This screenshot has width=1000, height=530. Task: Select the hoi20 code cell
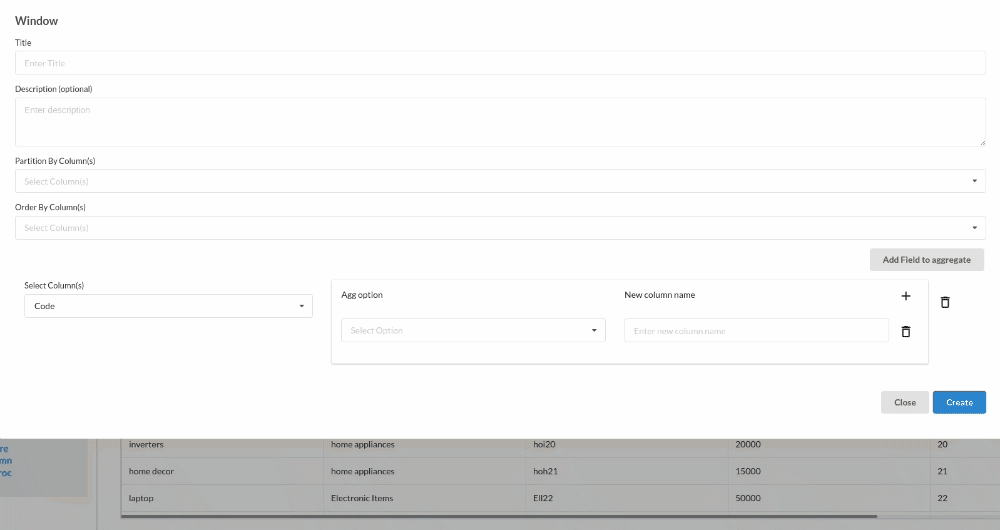point(627,444)
